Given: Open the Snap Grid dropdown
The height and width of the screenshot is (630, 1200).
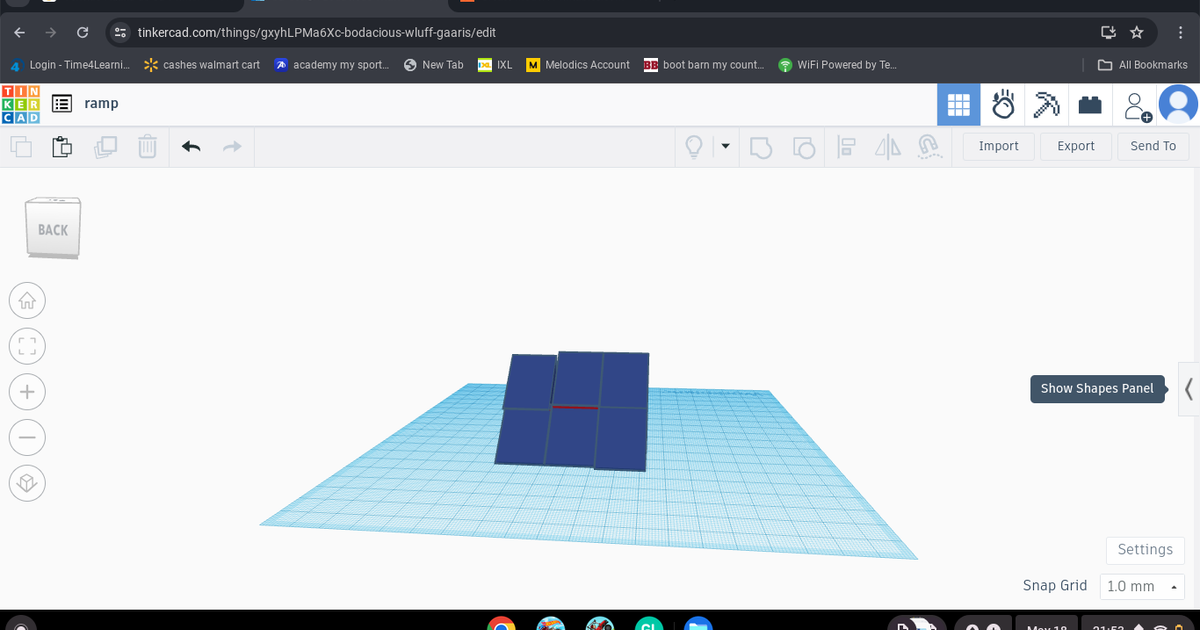Looking at the screenshot, I should click(x=1142, y=586).
